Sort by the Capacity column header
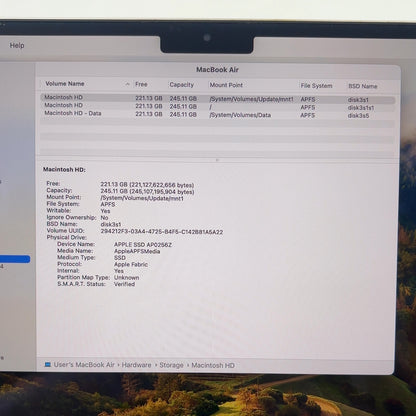The height and width of the screenshot is (416, 416). 181,85
